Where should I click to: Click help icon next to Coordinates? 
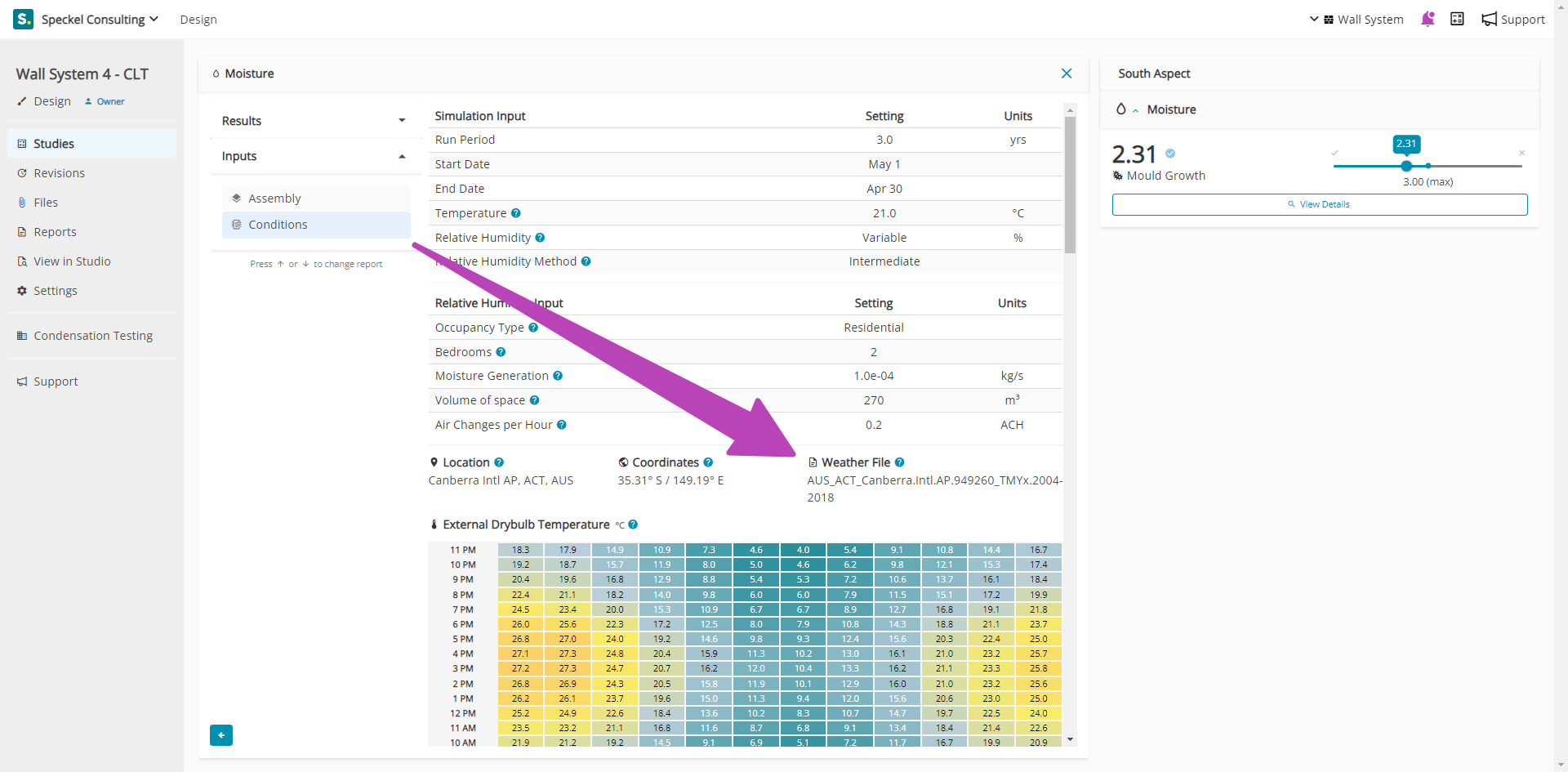click(x=708, y=462)
